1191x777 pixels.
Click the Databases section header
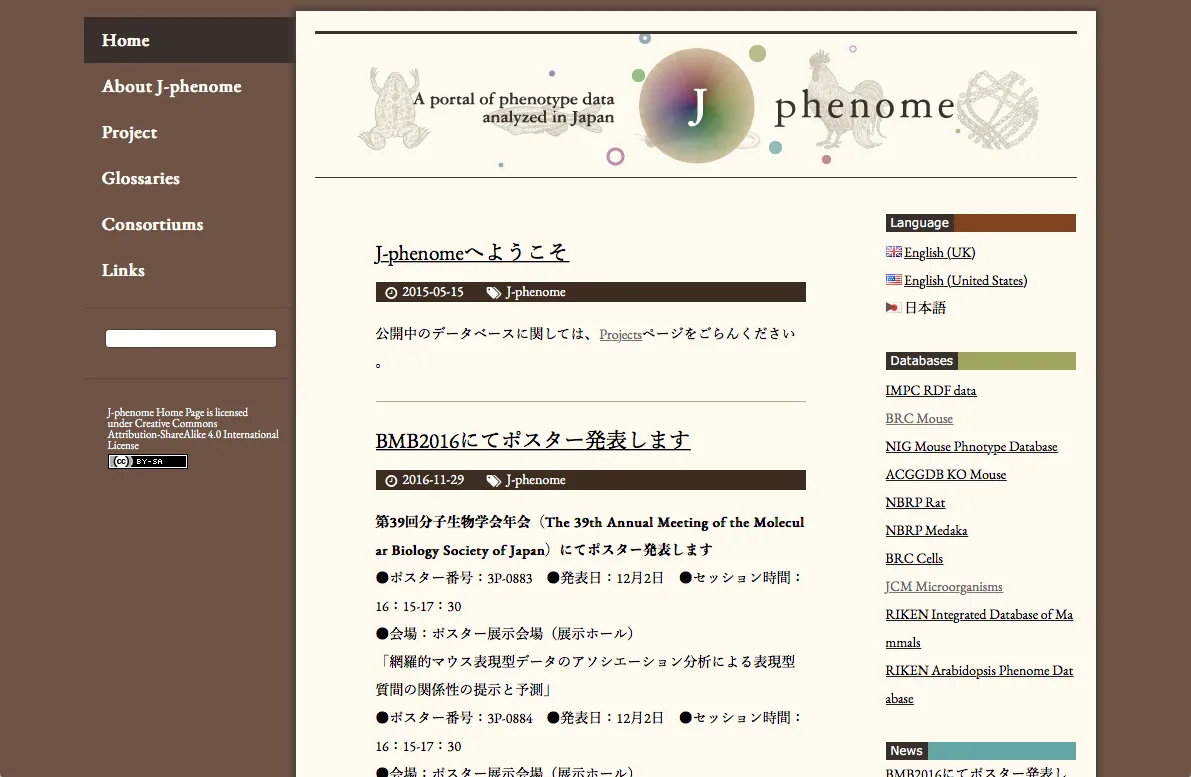(x=981, y=361)
